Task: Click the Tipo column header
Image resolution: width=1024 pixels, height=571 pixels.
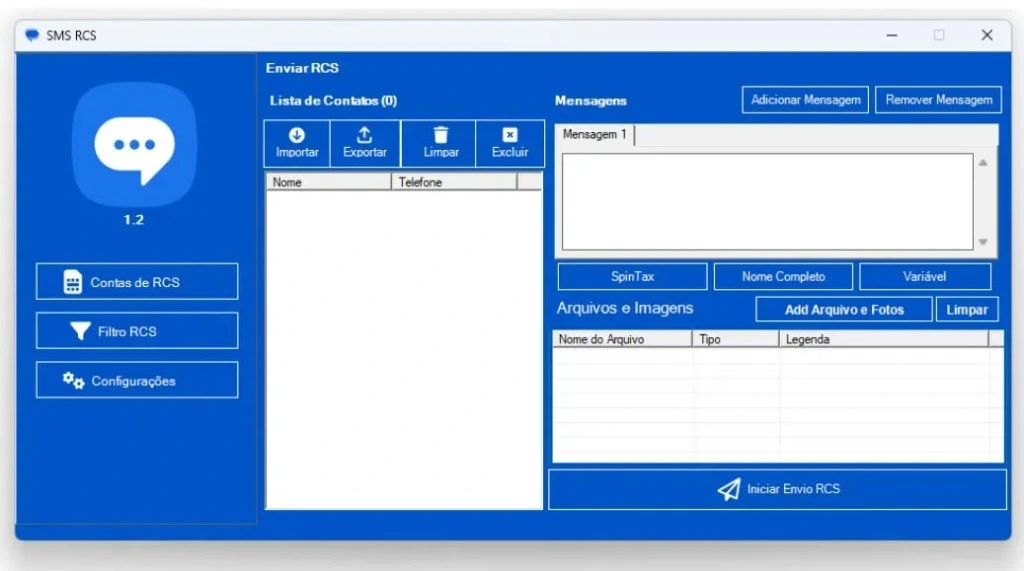Action: pos(735,339)
